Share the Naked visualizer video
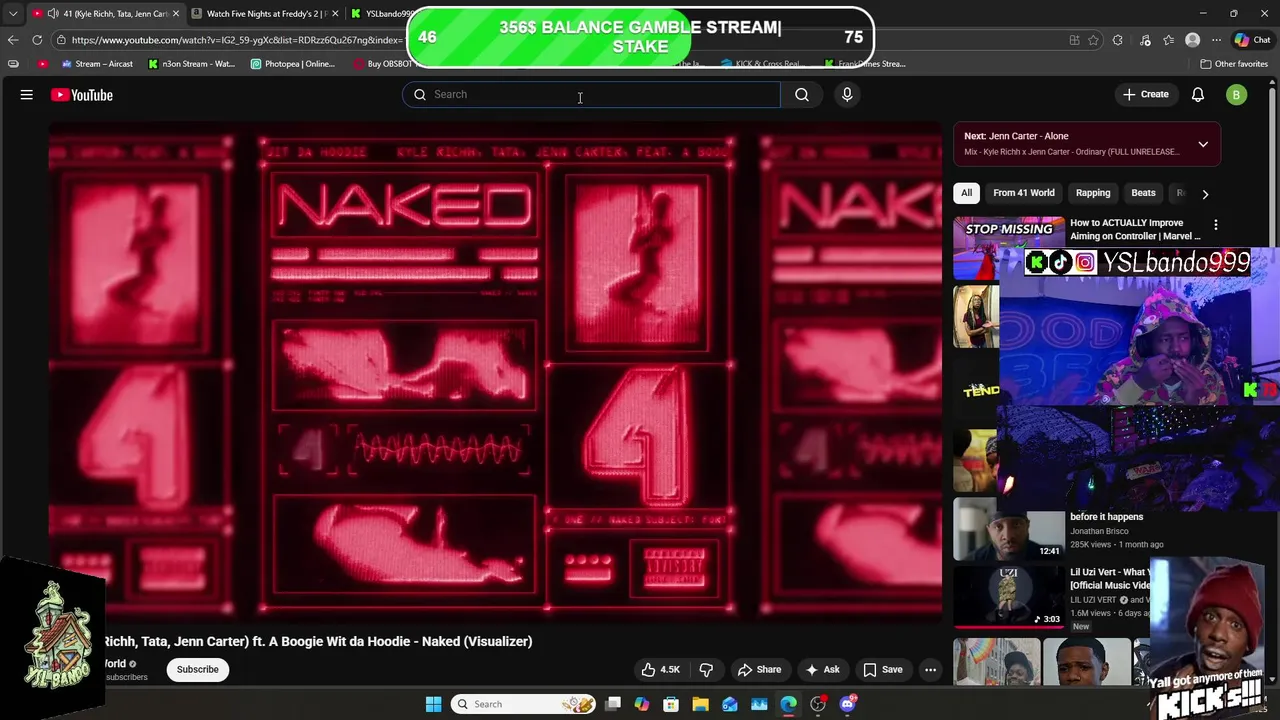The height and width of the screenshot is (720, 1280). (x=759, y=670)
